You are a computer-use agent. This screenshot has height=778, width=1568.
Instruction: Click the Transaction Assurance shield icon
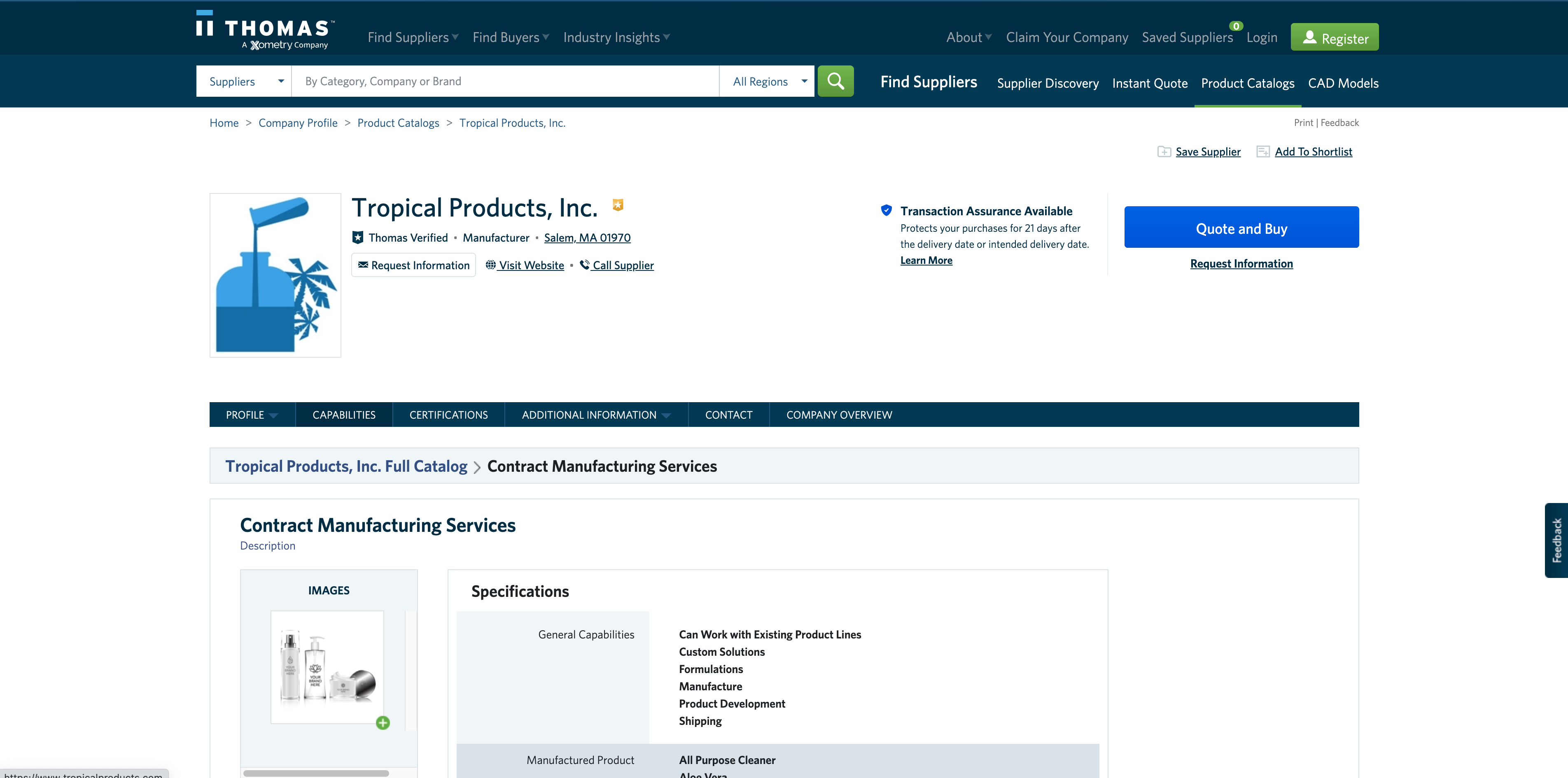[x=886, y=210]
